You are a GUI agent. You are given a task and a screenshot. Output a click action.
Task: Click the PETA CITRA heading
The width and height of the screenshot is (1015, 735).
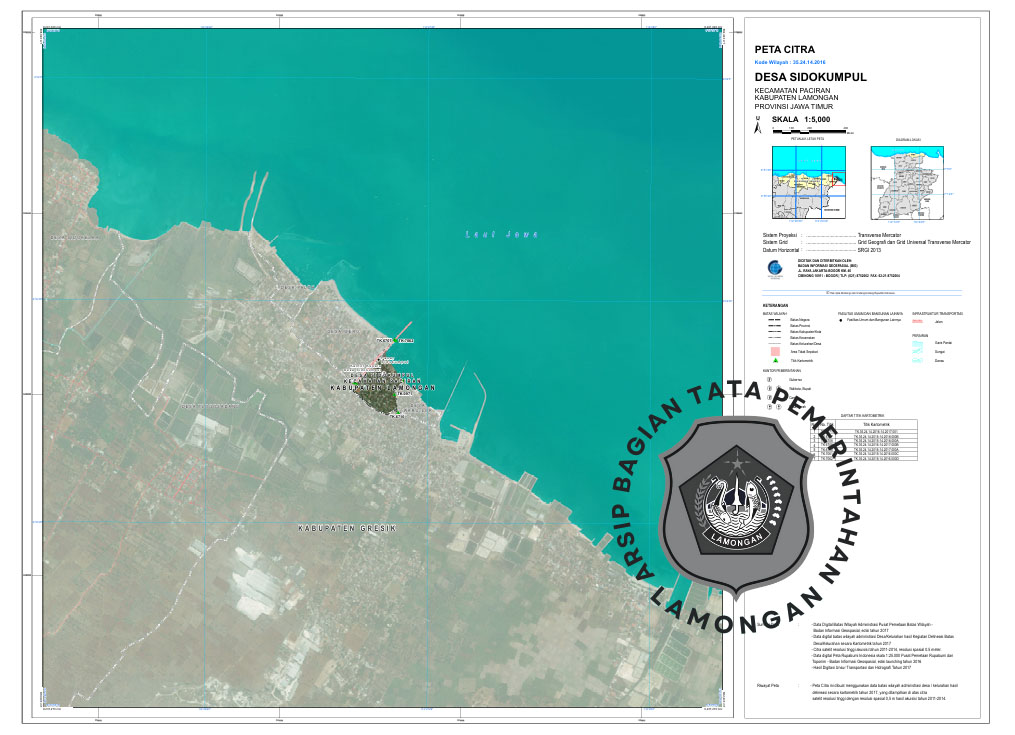(x=784, y=48)
